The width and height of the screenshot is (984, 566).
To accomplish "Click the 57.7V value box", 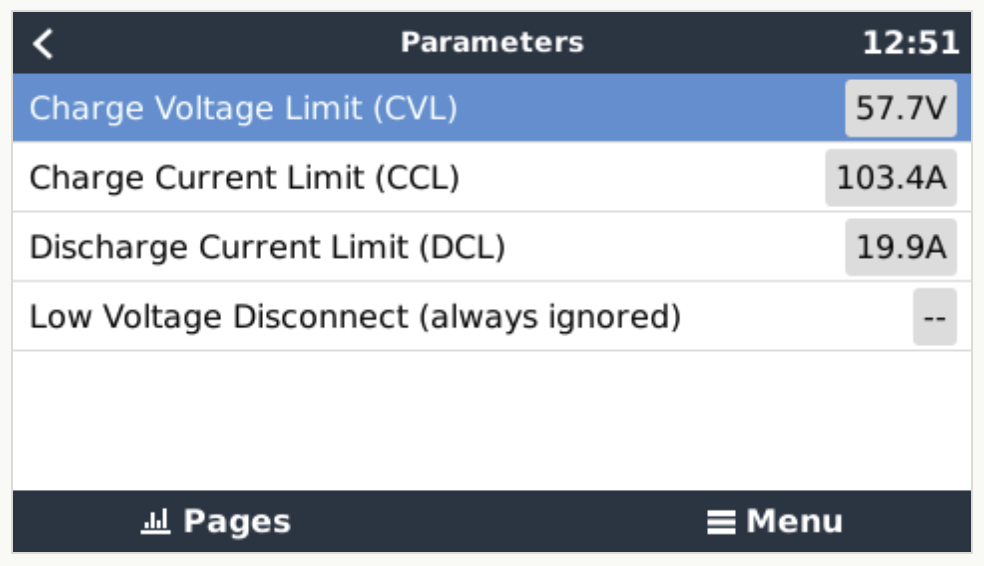I will 900,108.
